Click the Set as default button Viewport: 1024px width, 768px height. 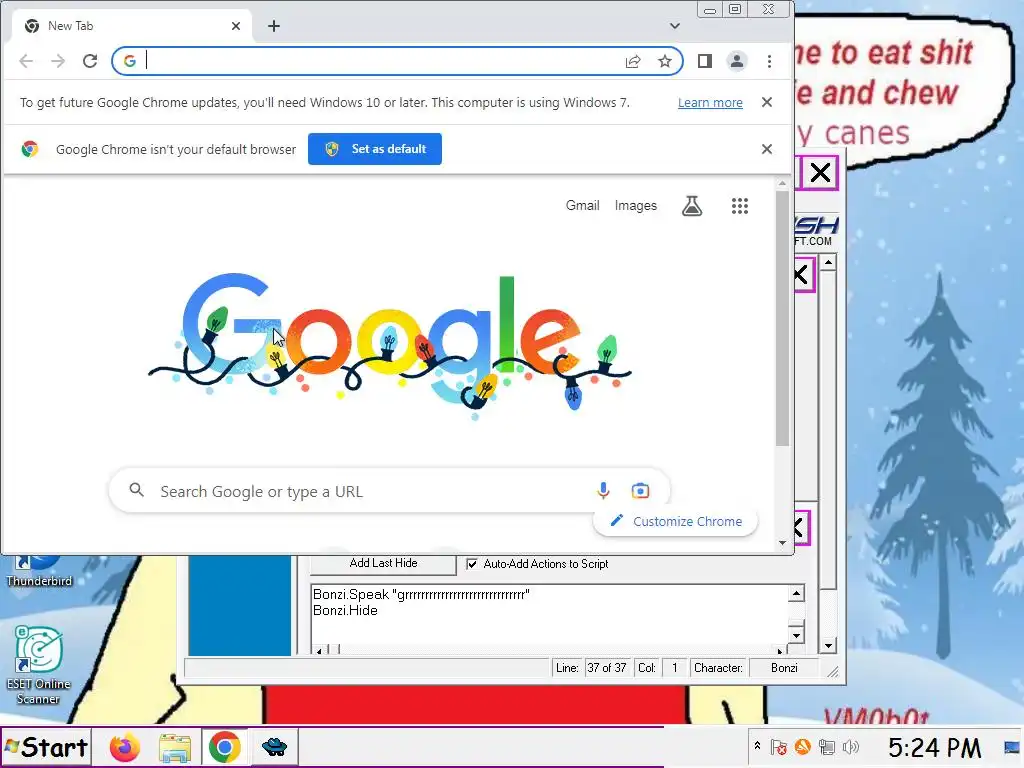(x=375, y=149)
